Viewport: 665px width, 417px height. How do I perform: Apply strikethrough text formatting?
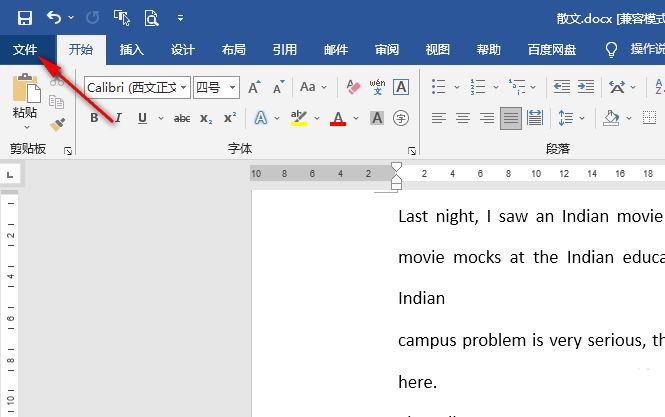[x=182, y=118]
